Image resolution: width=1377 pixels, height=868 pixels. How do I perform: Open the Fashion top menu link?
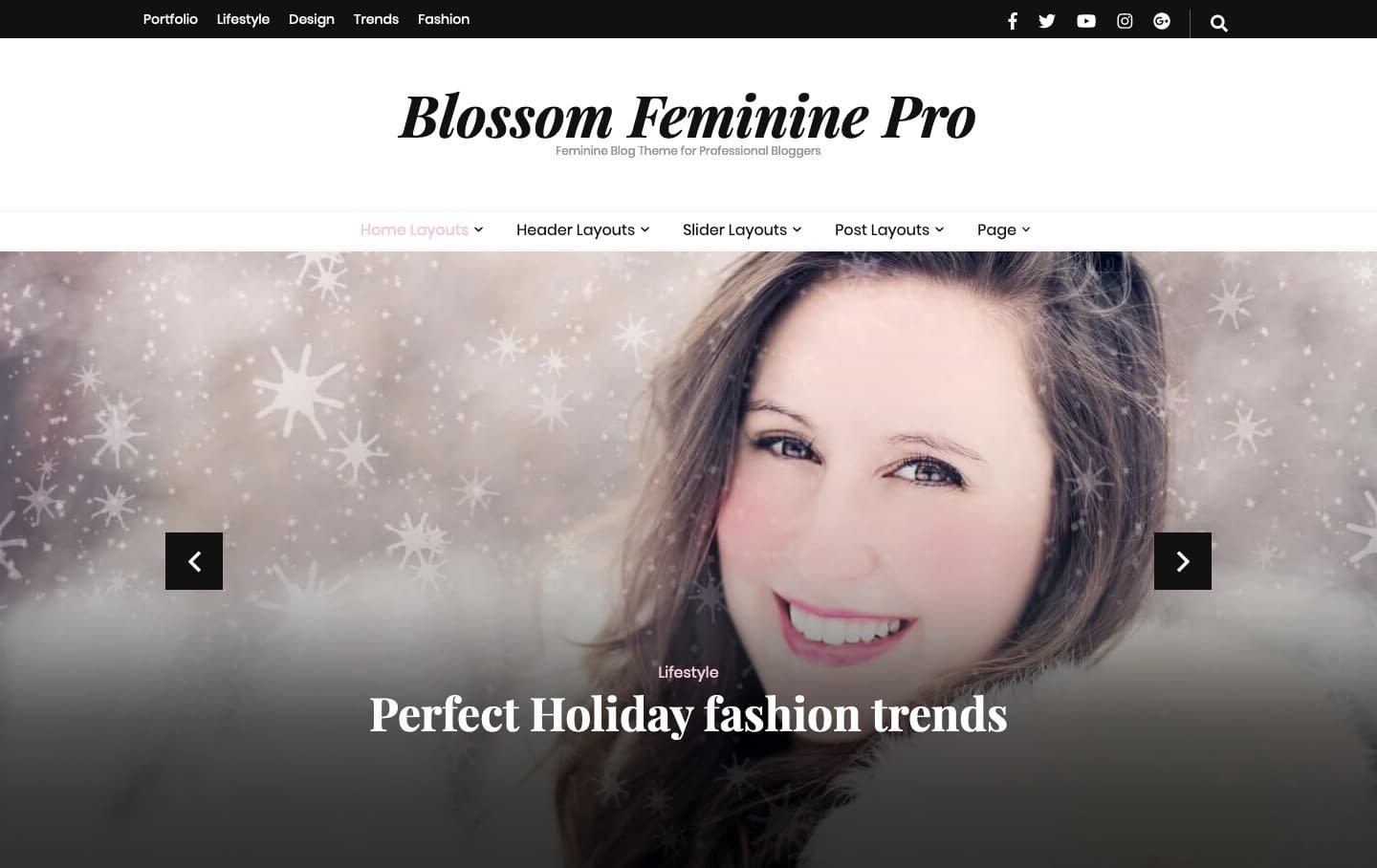[x=444, y=19]
